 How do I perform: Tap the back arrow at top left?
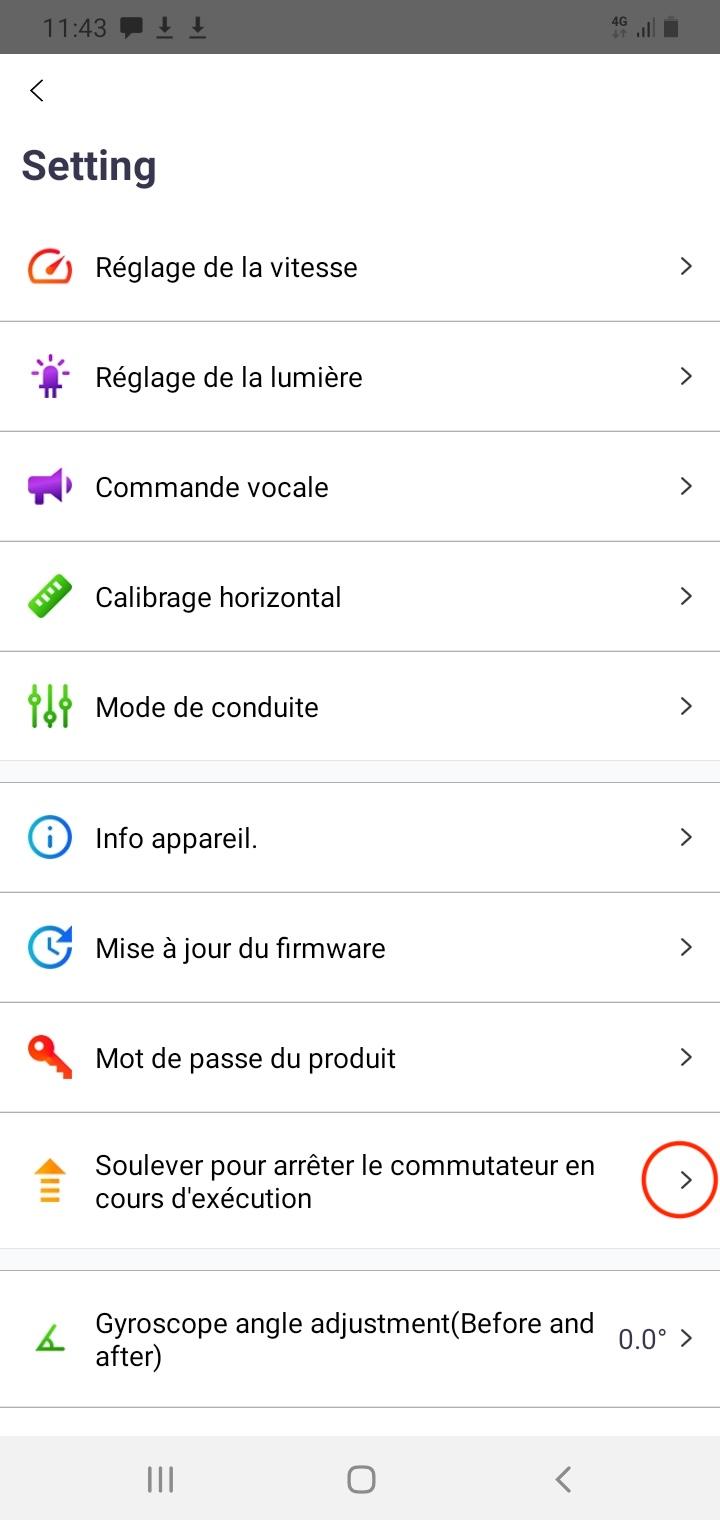[x=37, y=91]
